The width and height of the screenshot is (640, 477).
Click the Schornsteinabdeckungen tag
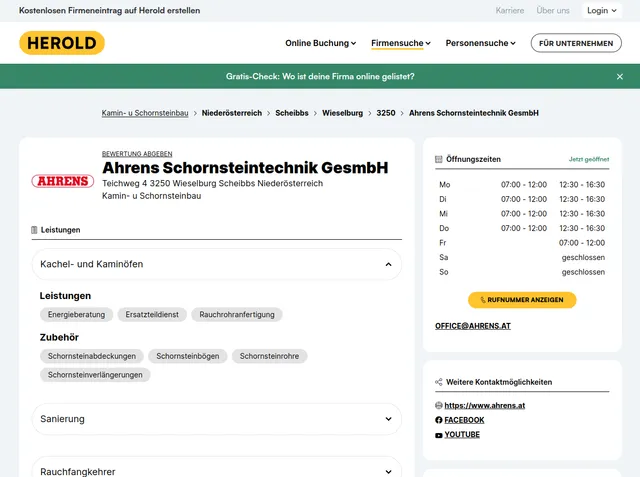point(92,356)
